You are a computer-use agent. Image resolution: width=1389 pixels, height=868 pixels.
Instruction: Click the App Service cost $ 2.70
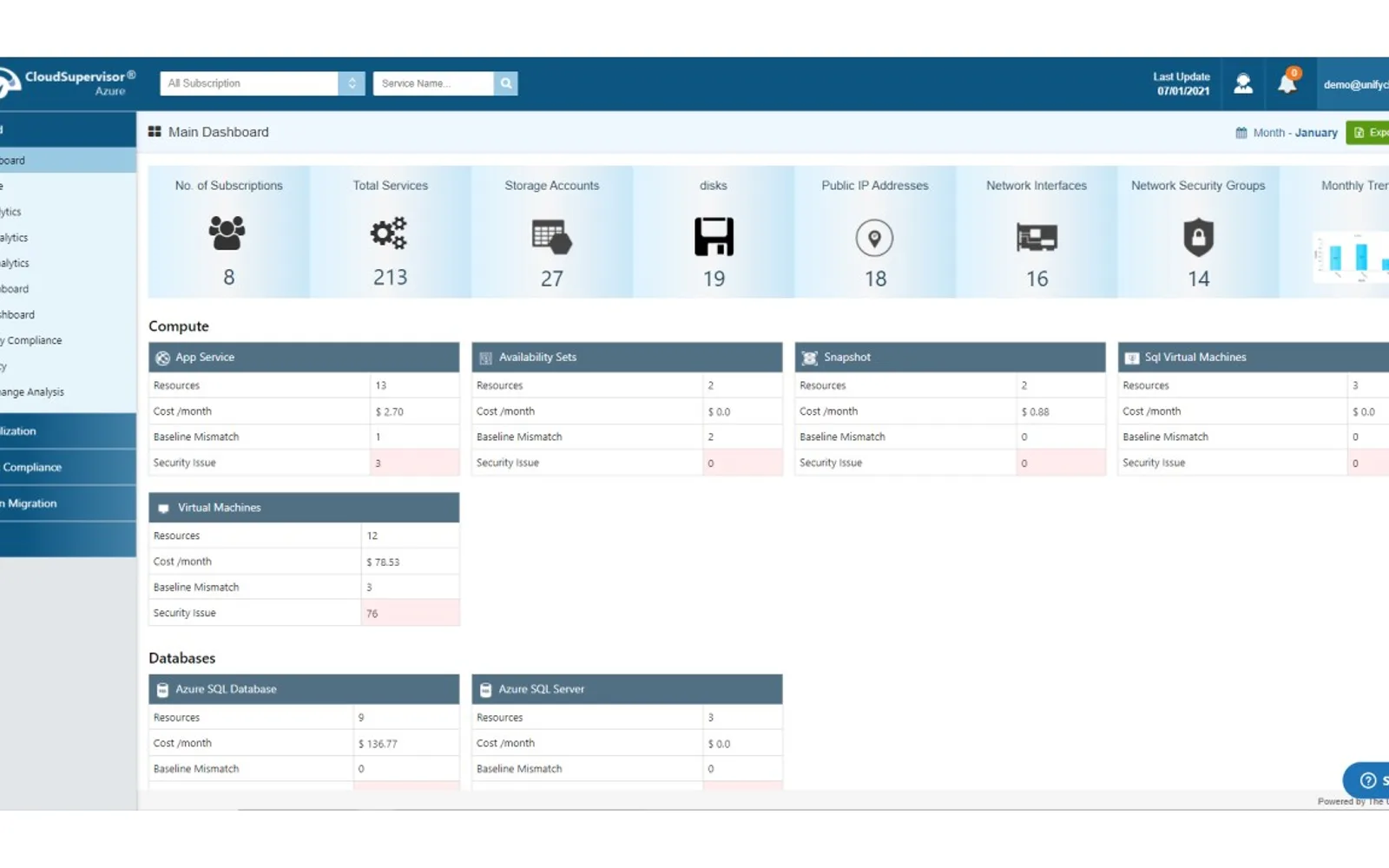pyautogui.click(x=389, y=412)
